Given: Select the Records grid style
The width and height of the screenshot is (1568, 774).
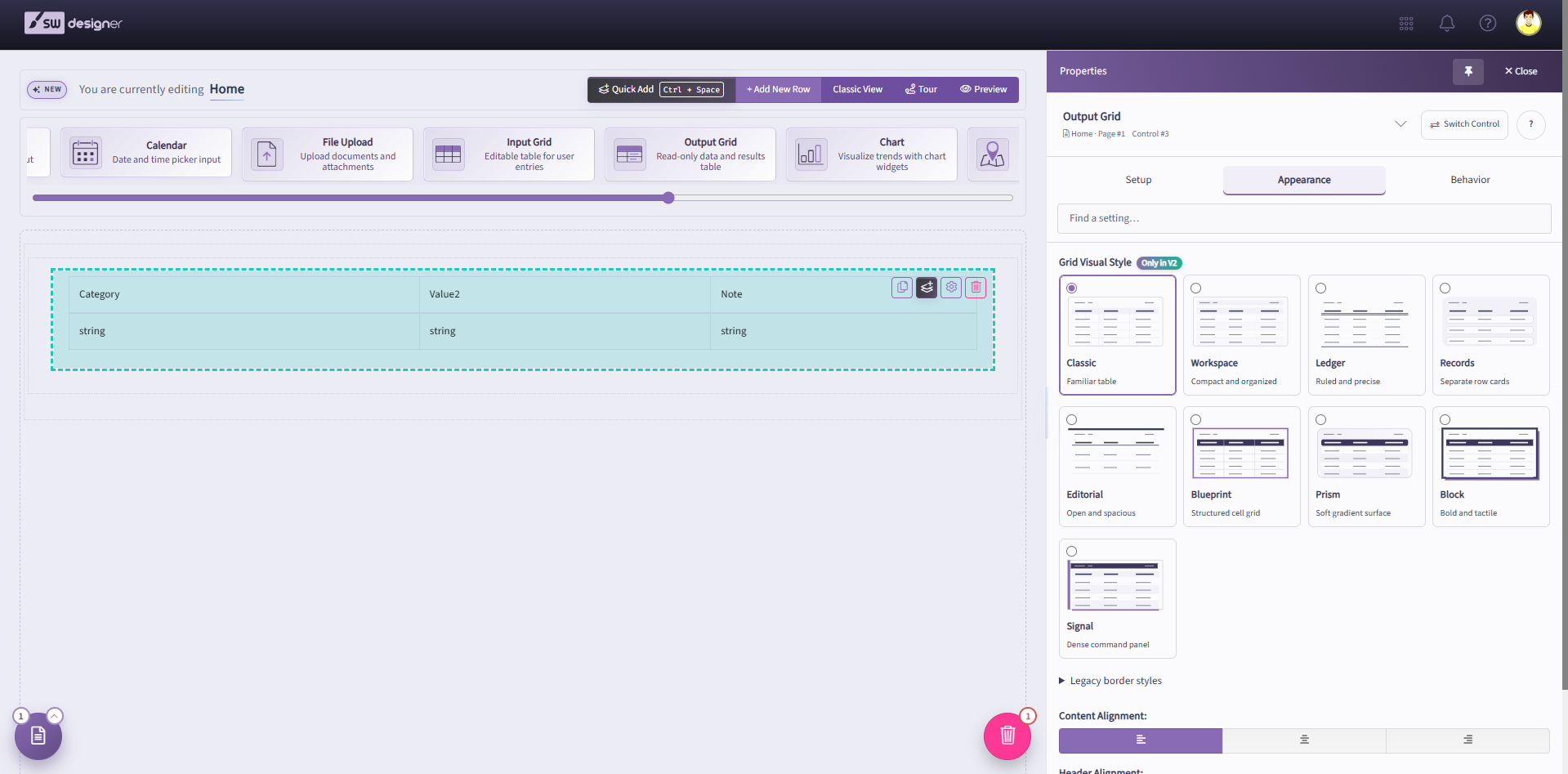Looking at the screenshot, I should (x=1490, y=335).
